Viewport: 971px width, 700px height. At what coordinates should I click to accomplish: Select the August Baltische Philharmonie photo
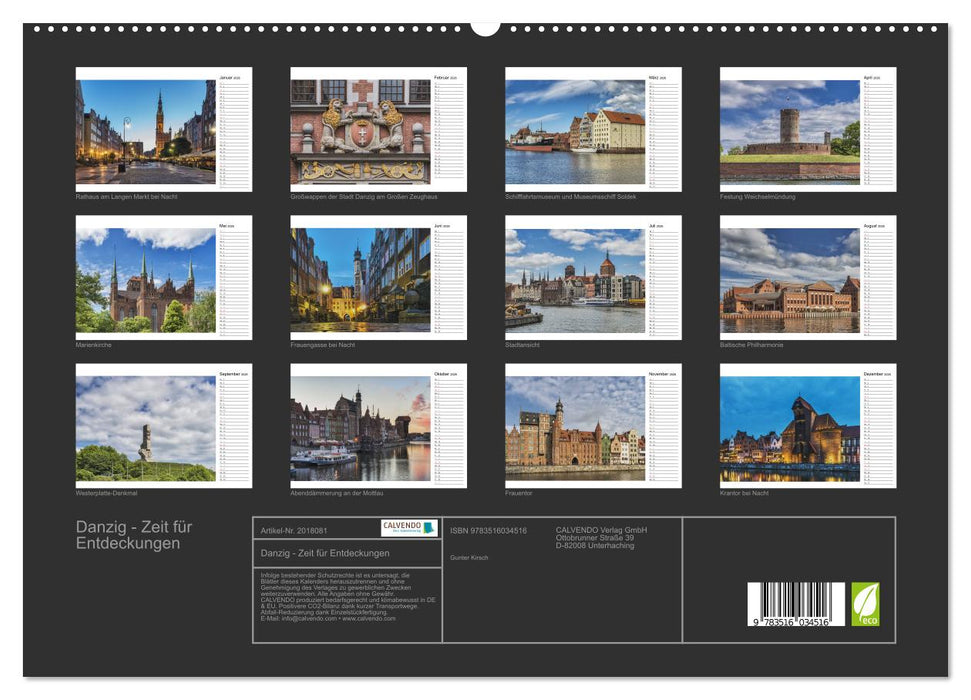(790, 280)
